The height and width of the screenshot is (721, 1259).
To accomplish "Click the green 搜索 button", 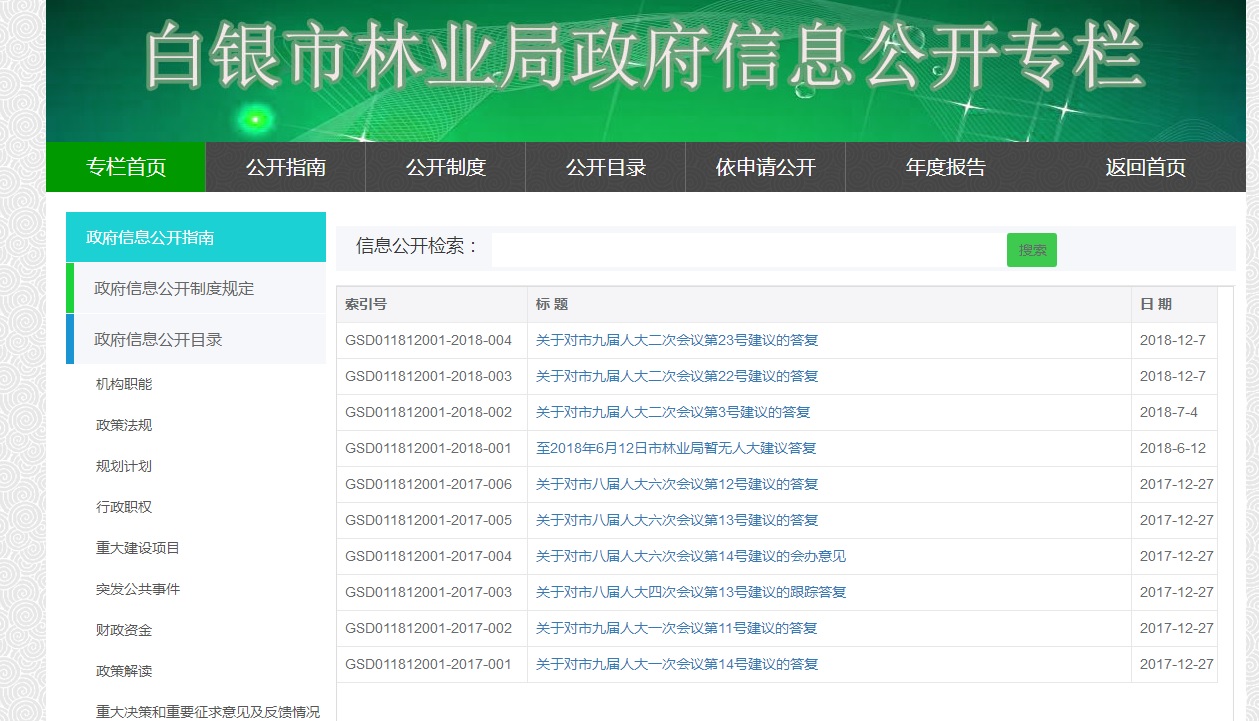I will 1032,250.
